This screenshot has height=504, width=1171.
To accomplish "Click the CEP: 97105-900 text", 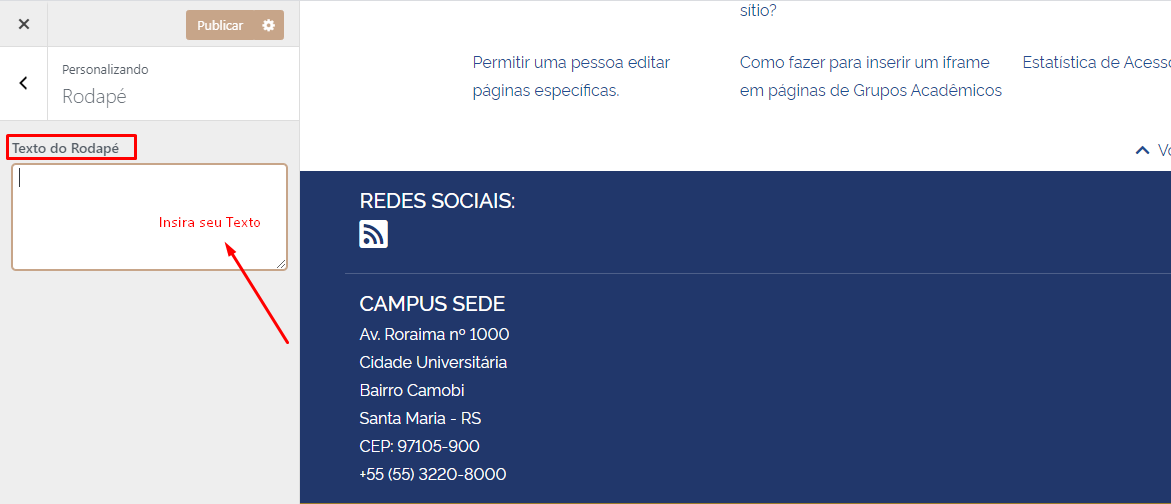I will [419, 446].
